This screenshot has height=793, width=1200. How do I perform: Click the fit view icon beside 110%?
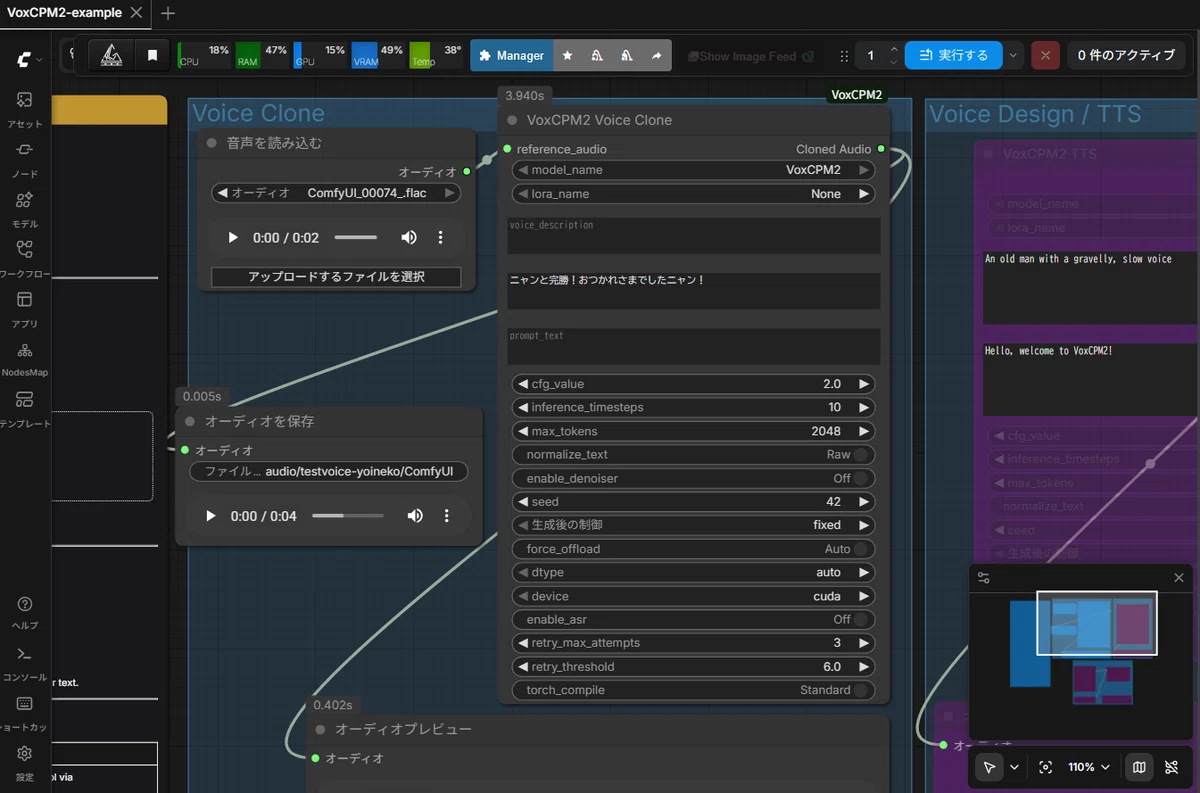point(1046,767)
